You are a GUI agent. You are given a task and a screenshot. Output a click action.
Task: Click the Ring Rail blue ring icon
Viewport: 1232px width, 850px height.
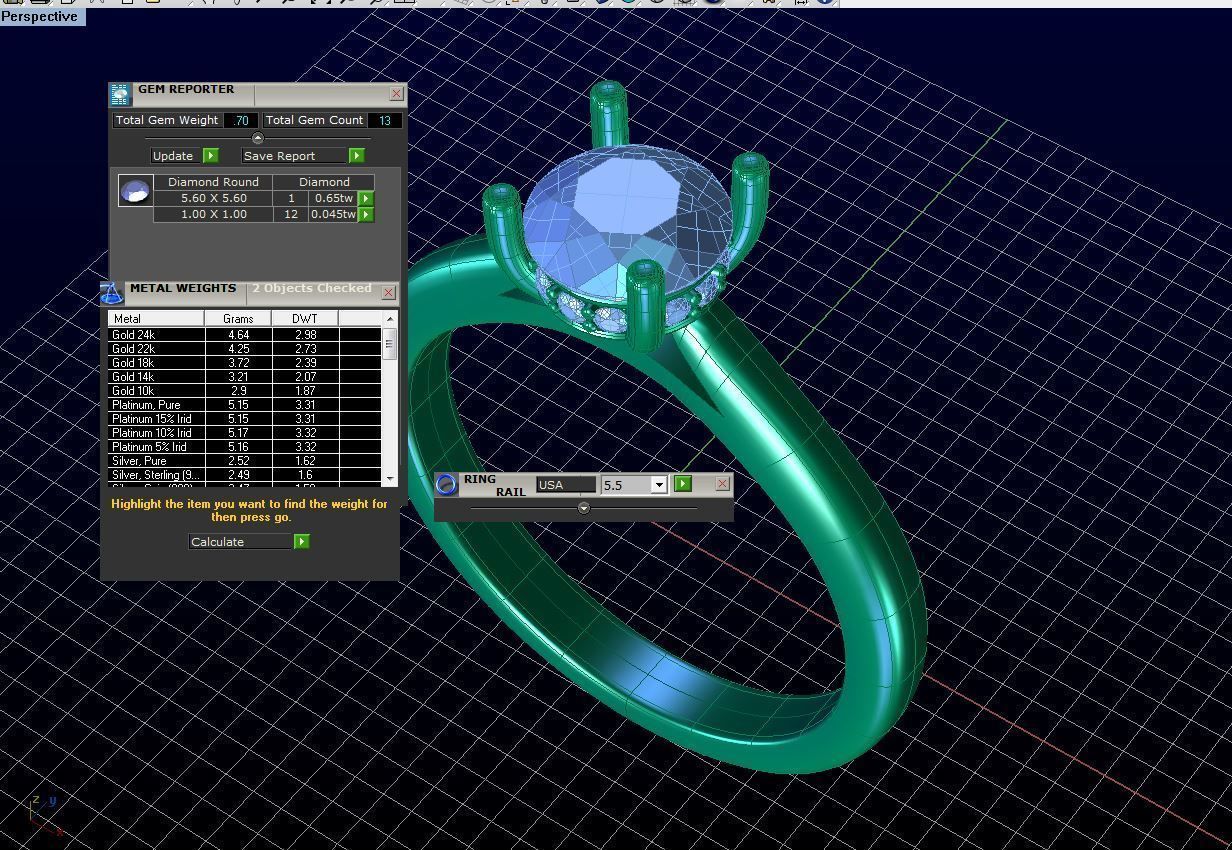(447, 484)
